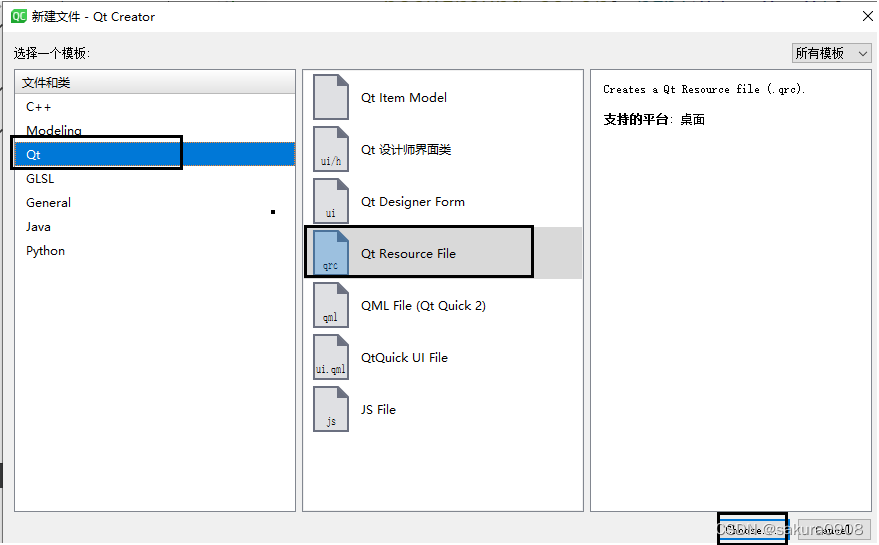Click the Qt Item Model file icon

click(x=331, y=98)
